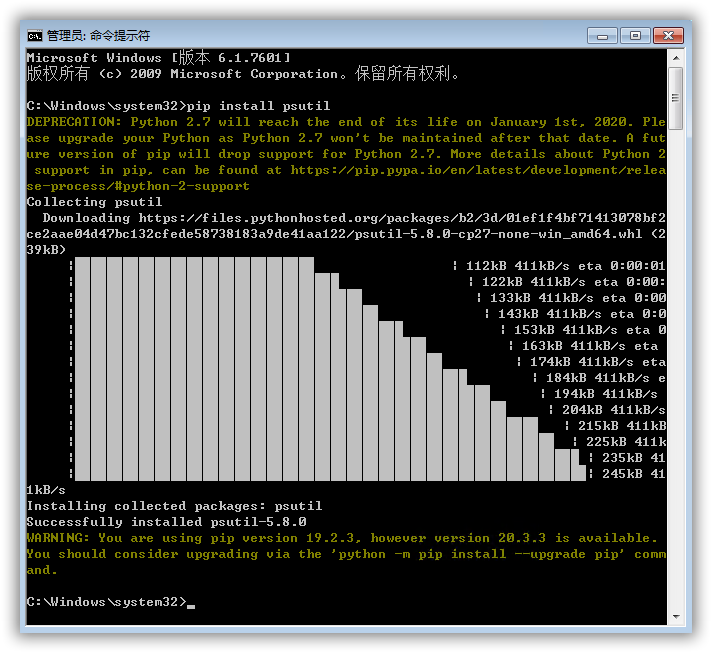Viewport: 712px width, 653px height.
Task: Click 'Microsoft Windows [版本 6.1.7601]' line
Action: [x=158, y=58]
